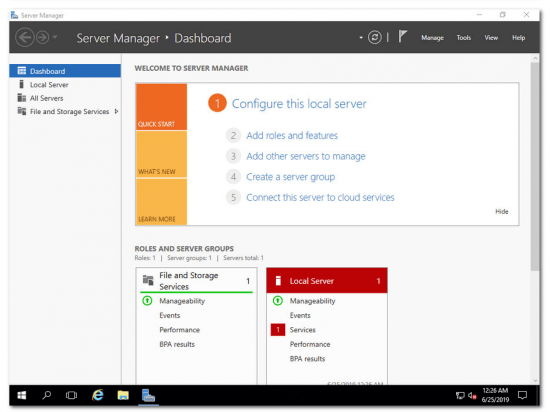This screenshot has width=550, height=412.
Task: Open the Manage menu
Action: click(x=432, y=38)
